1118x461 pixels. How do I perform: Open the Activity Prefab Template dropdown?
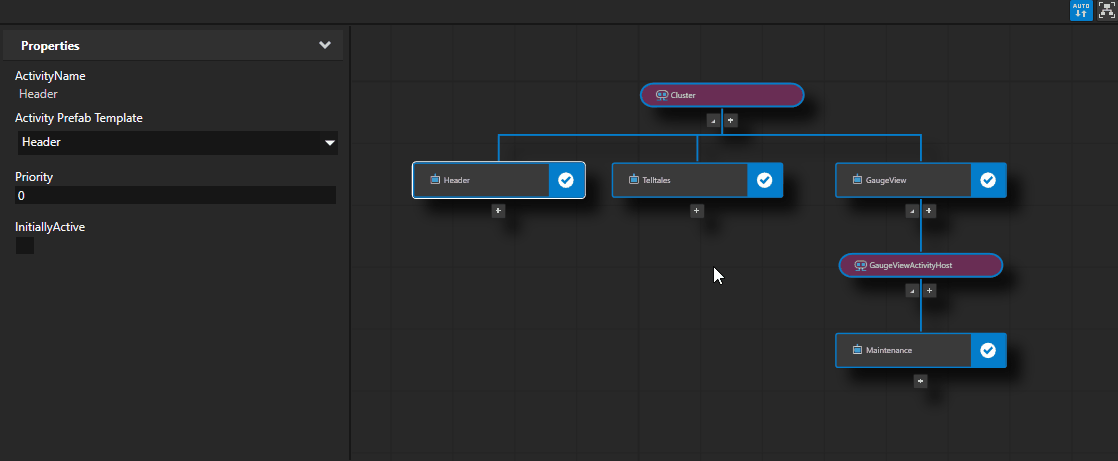pyautogui.click(x=177, y=143)
